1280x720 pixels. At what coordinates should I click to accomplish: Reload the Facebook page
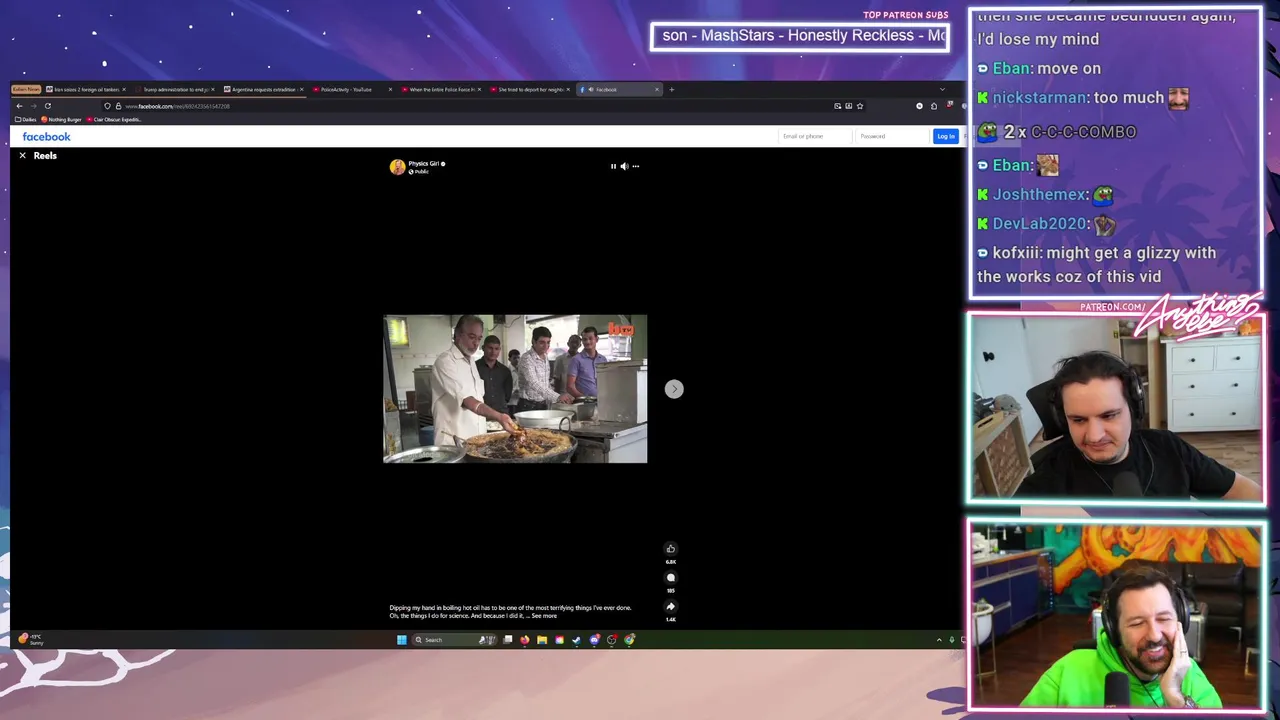47,106
